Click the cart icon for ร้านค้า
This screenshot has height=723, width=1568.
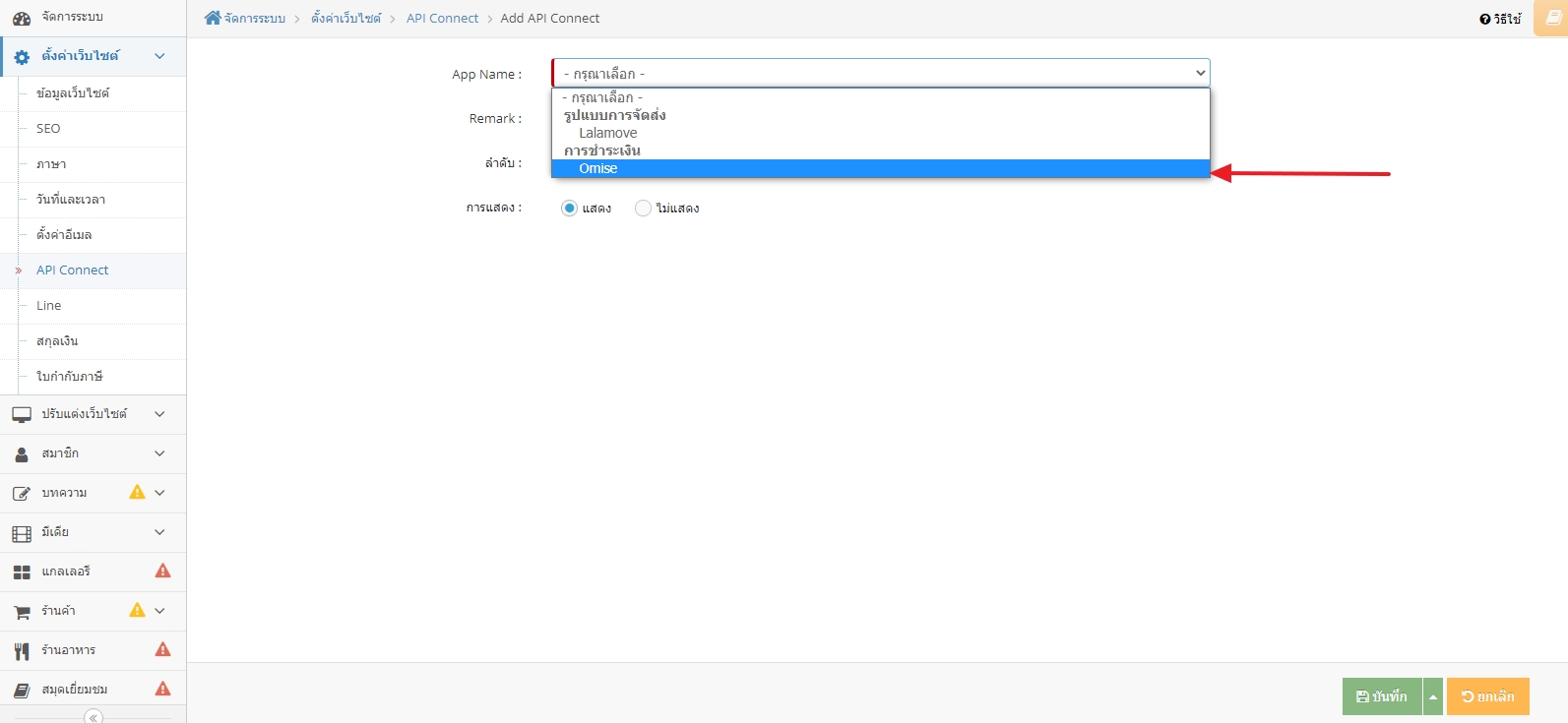point(22,612)
